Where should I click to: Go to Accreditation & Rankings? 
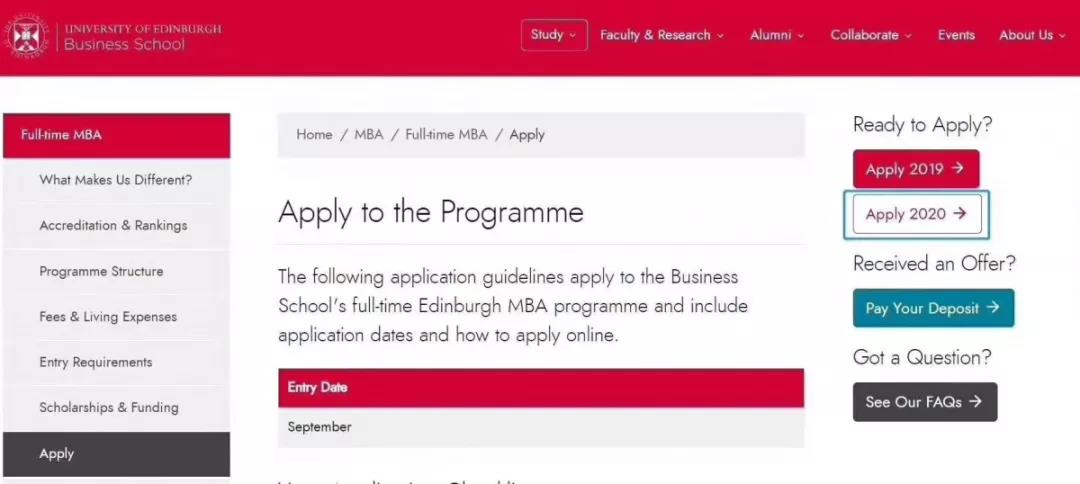point(116,226)
